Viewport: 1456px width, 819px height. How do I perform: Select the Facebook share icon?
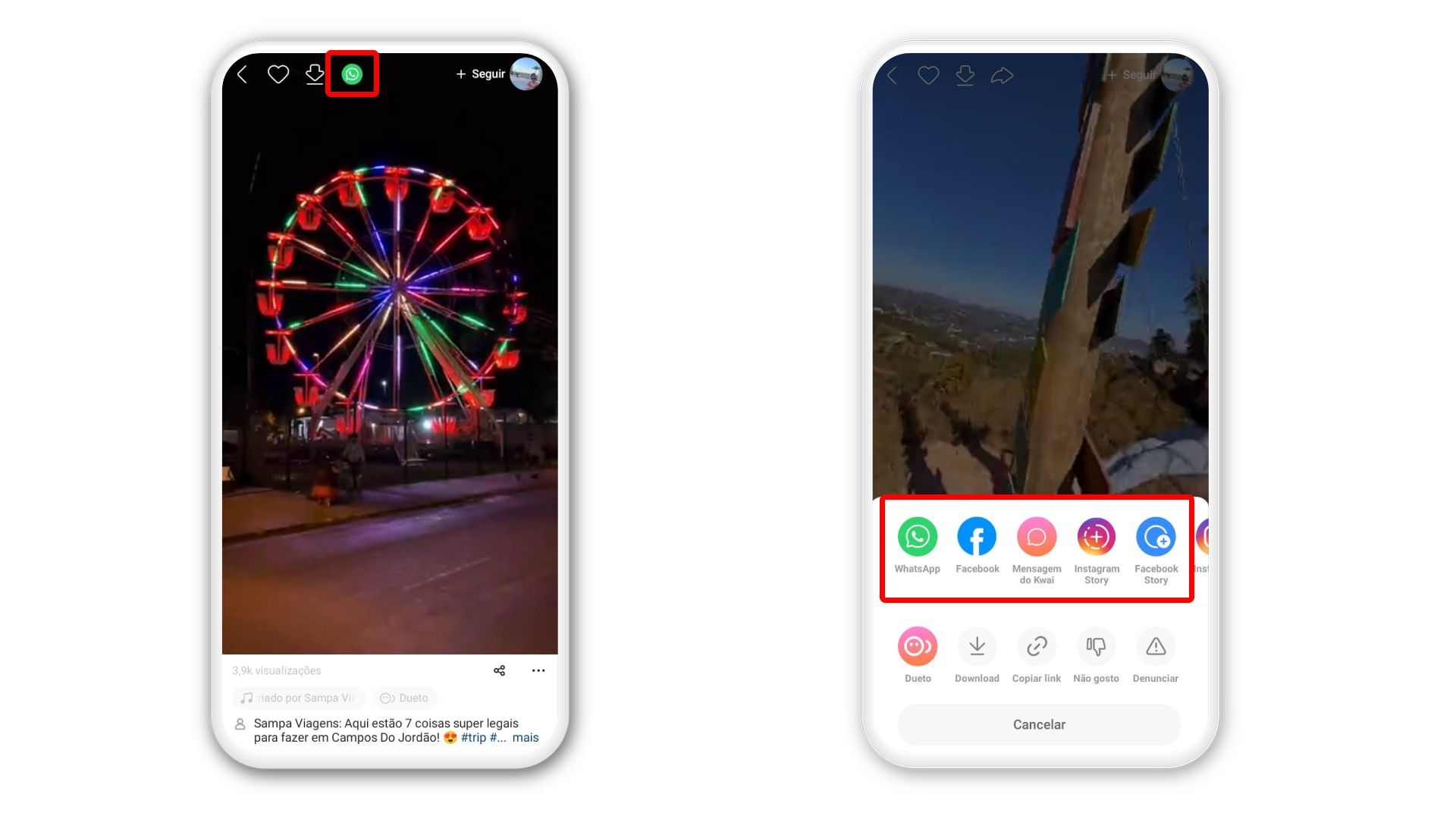click(977, 537)
